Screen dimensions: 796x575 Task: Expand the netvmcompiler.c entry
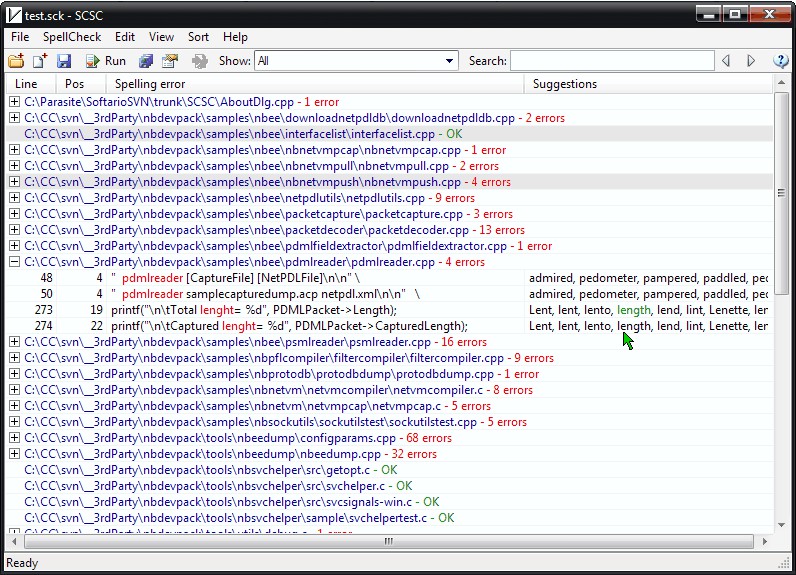[15, 390]
